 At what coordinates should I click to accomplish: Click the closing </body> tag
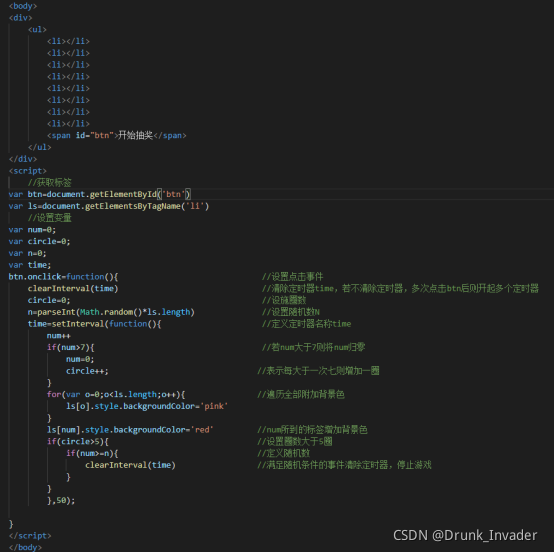(x=25, y=547)
